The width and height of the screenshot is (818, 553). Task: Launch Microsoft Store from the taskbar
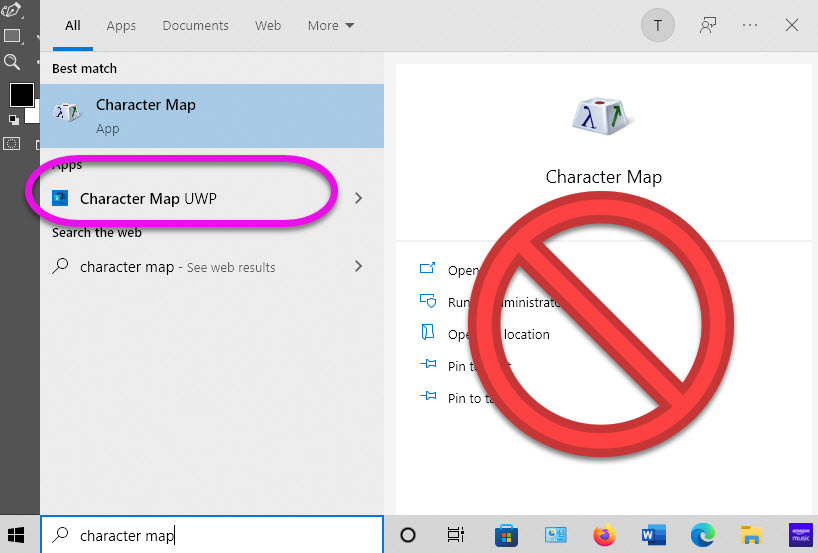tap(506, 535)
